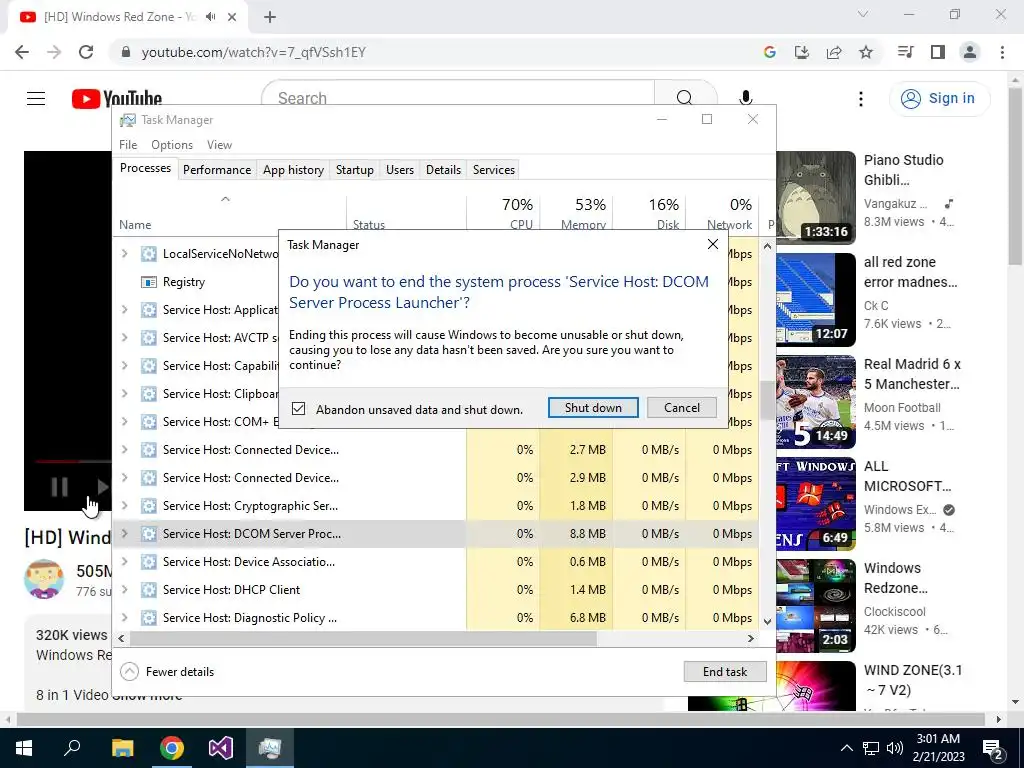Open the File menu in Task Manager
Screen dimensions: 1024x768
[x=128, y=145]
